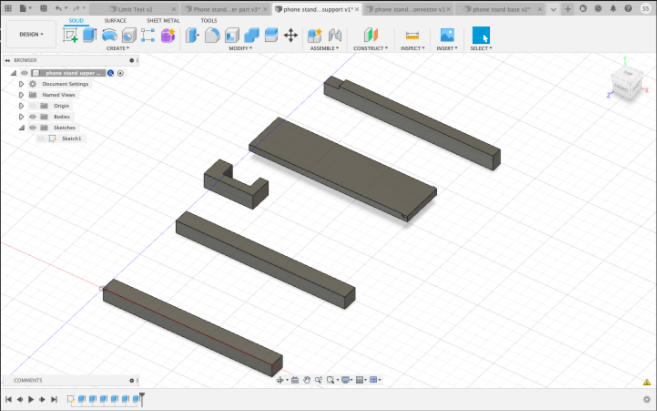Open the Data Panel grid icon
The width and height of the screenshot is (657, 411).
coord(8,8)
